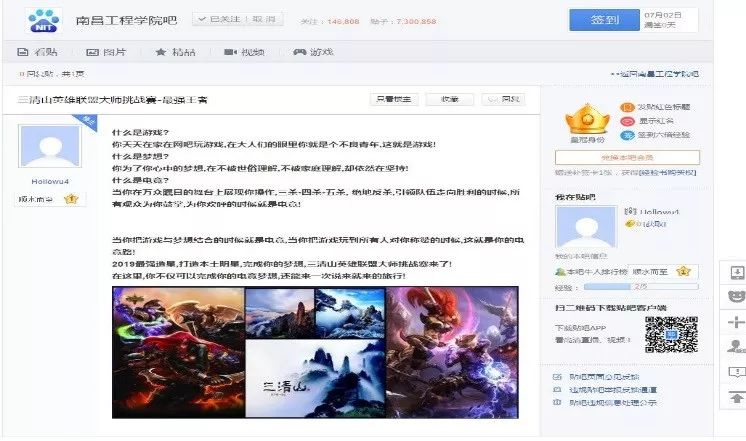The image size is (746, 441).
Task: Click the blue icon beside 签到六倍经验
Action: pyautogui.click(x=628, y=135)
